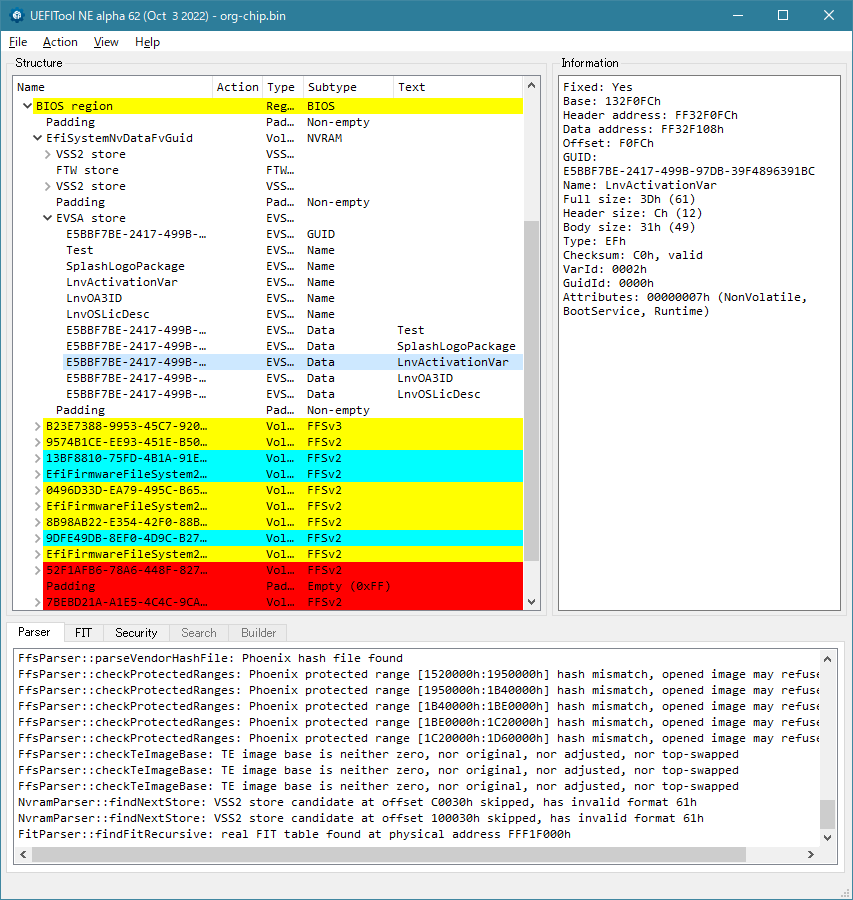The height and width of the screenshot is (900, 853).
Task: Expand the 7BEBD21A-A1E5-4C4C volume
Action: [37, 603]
